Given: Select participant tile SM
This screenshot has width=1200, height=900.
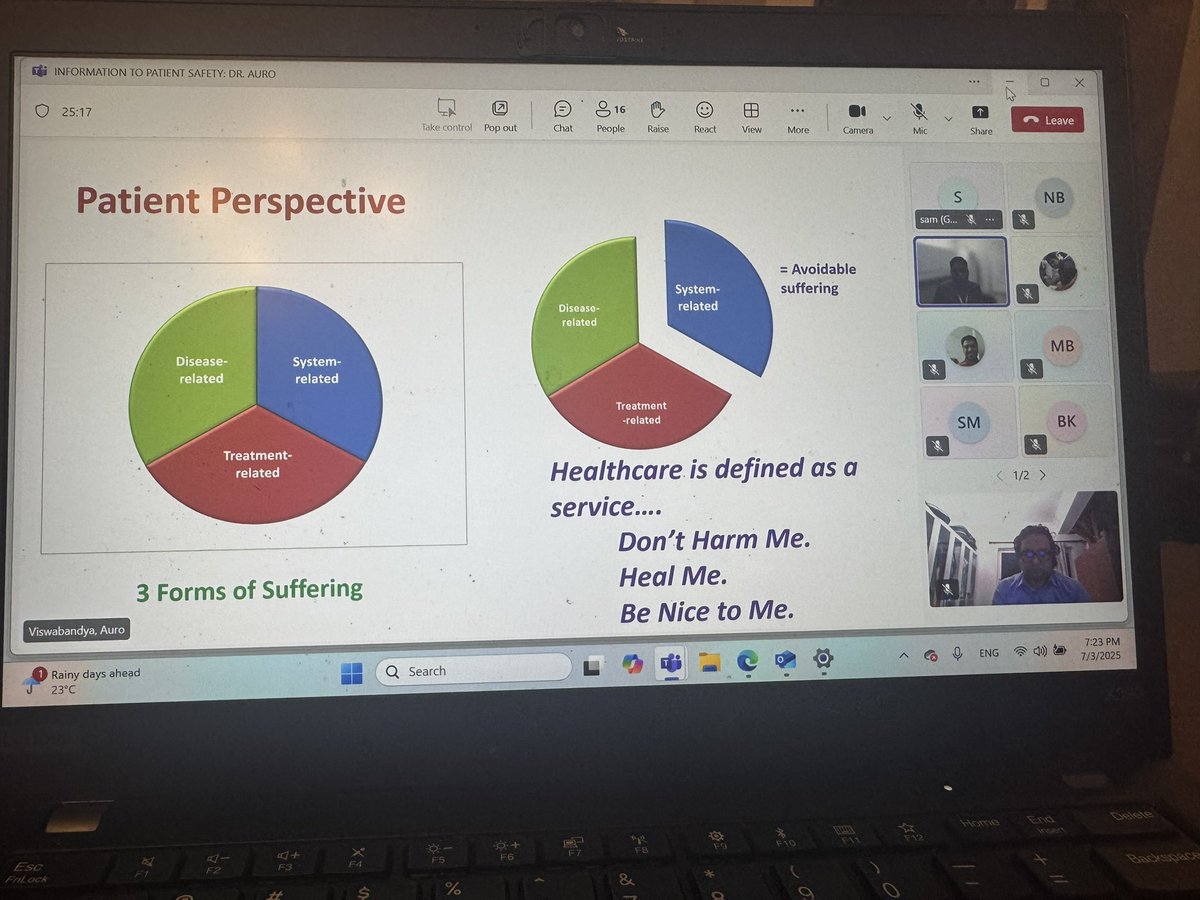Looking at the screenshot, I should pos(968,422).
